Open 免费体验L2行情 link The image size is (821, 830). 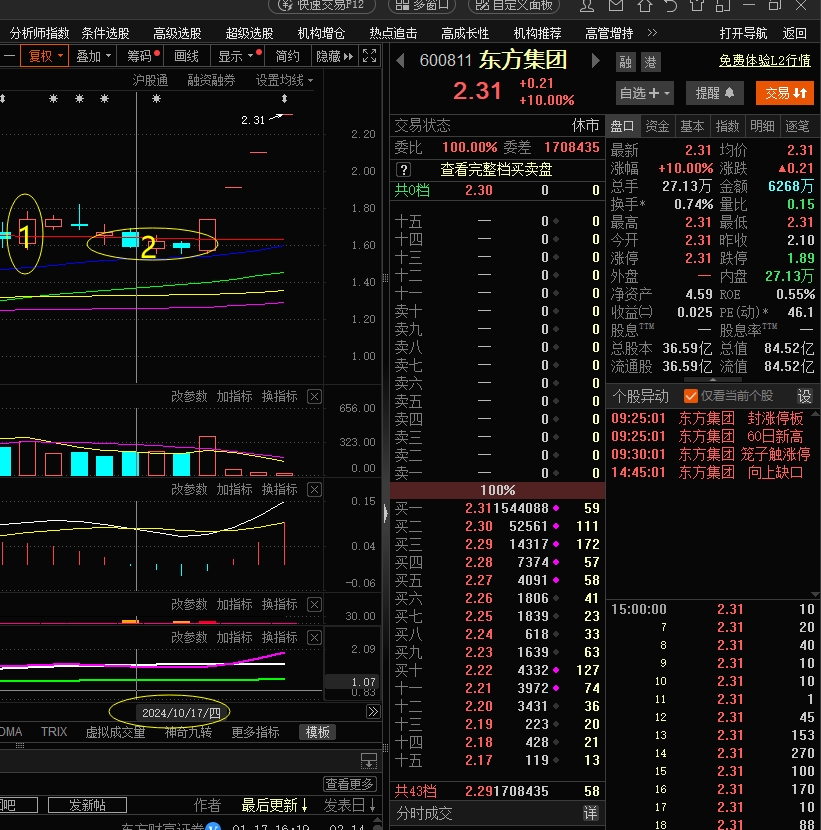[764, 60]
